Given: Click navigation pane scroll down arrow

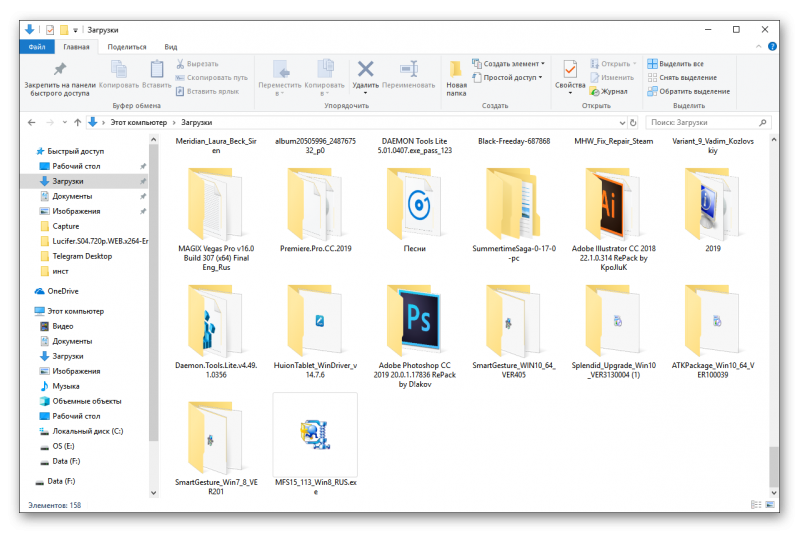Looking at the screenshot, I should [x=154, y=493].
